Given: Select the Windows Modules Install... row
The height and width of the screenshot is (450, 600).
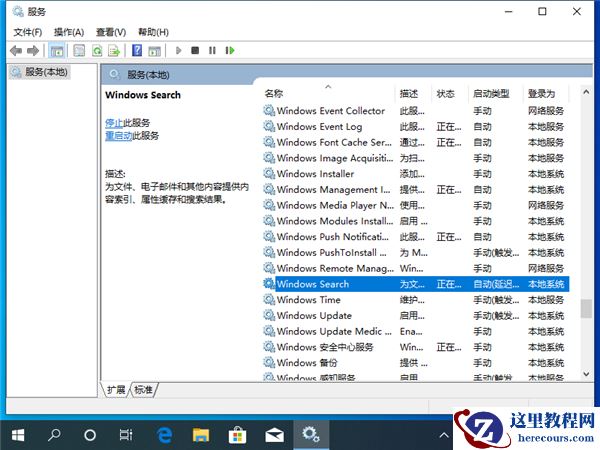Looking at the screenshot, I should [416, 221].
